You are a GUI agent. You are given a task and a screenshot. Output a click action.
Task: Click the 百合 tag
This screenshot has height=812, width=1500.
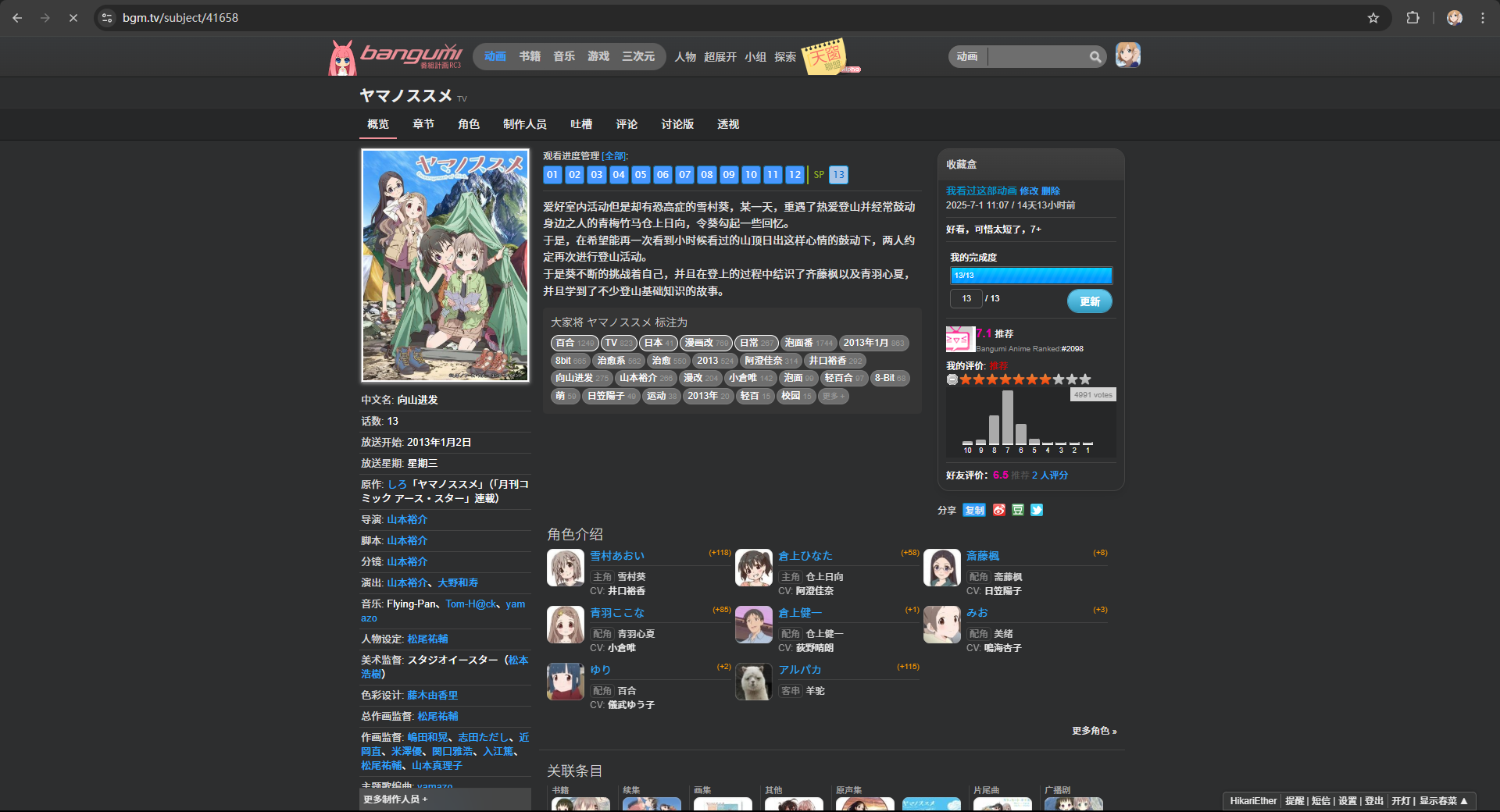click(x=574, y=343)
